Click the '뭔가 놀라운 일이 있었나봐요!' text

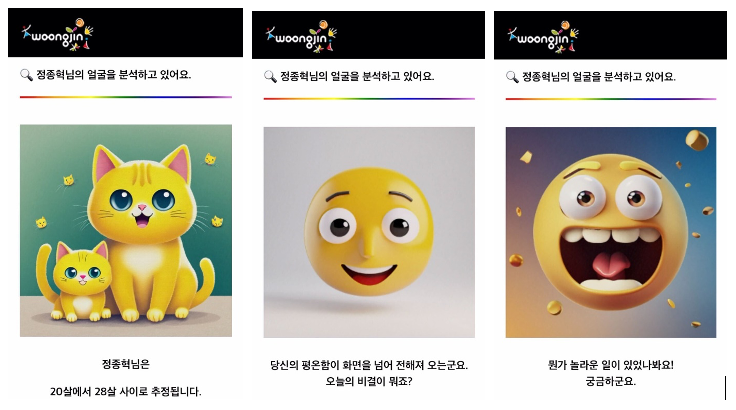coord(611,365)
